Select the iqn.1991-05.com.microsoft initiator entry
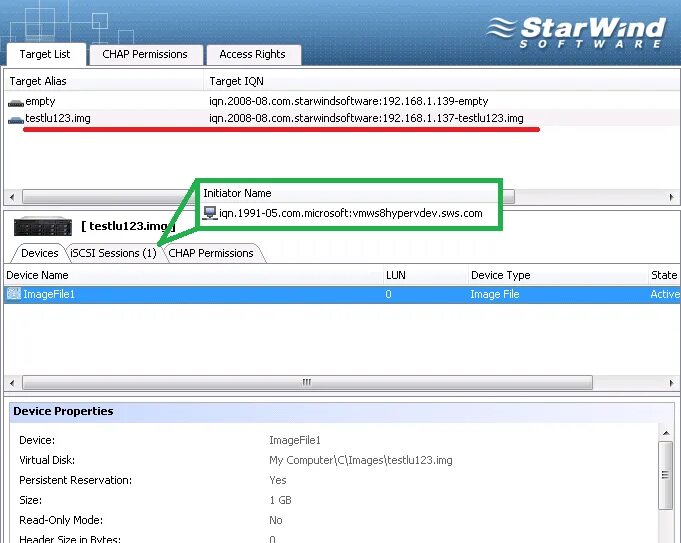The image size is (681, 543). 350,213
